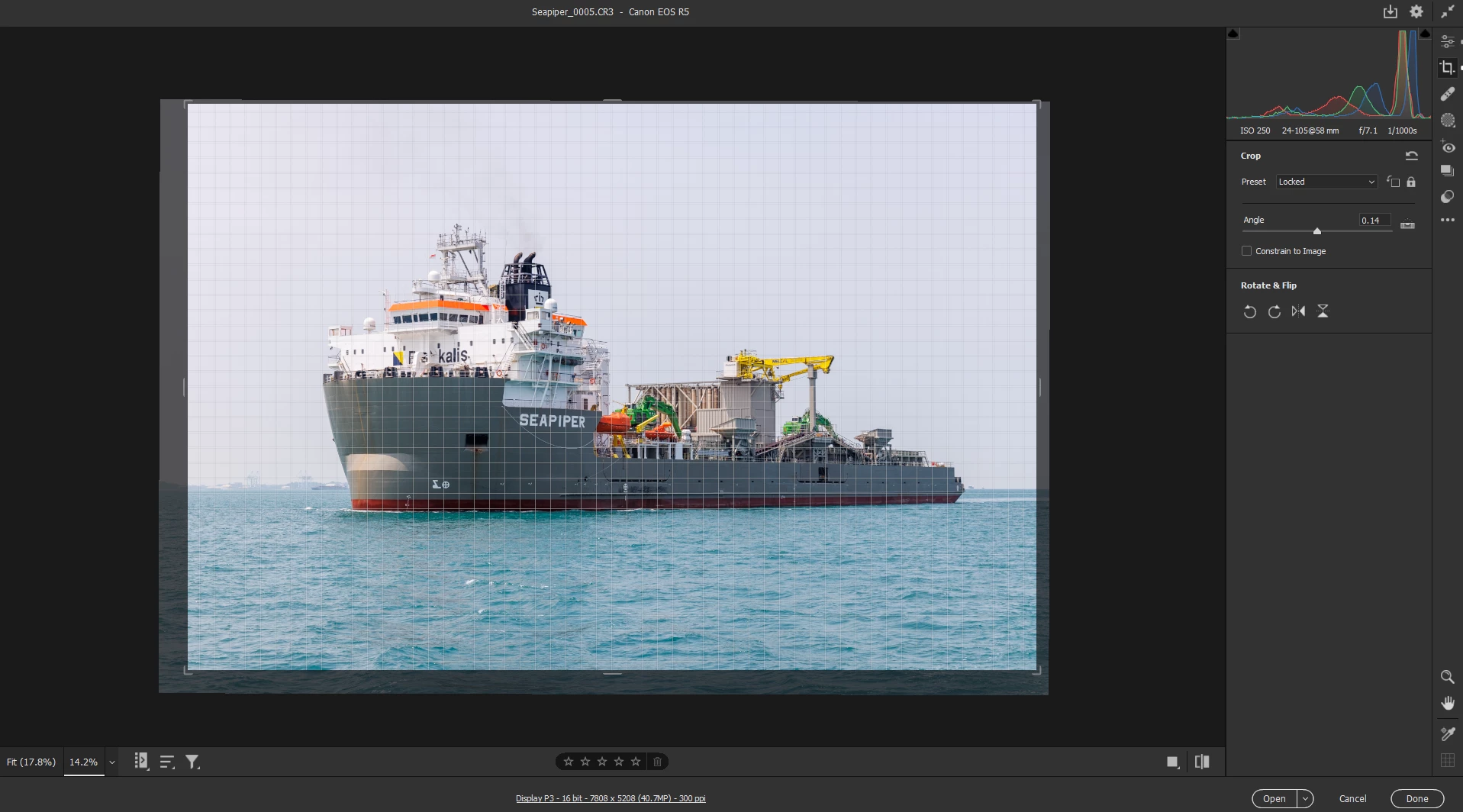Click the bottom-right crop corner handle
This screenshot has width=1463, height=812.
1038,670
